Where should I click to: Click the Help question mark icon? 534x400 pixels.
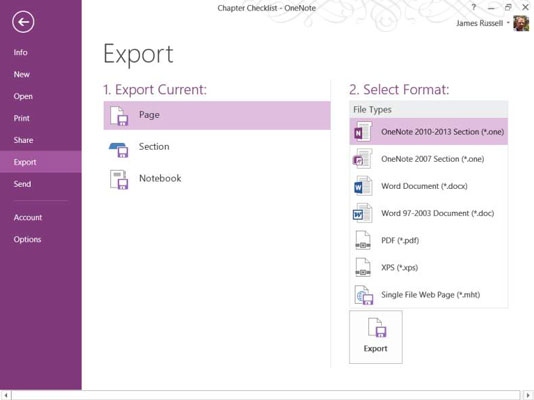(474, 7)
